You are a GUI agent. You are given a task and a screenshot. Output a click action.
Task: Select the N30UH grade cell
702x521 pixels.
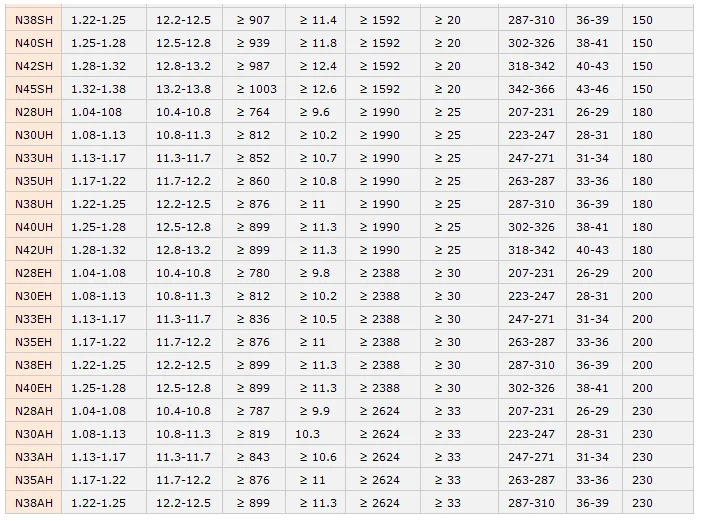pyautogui.click(x=34, y=135)
